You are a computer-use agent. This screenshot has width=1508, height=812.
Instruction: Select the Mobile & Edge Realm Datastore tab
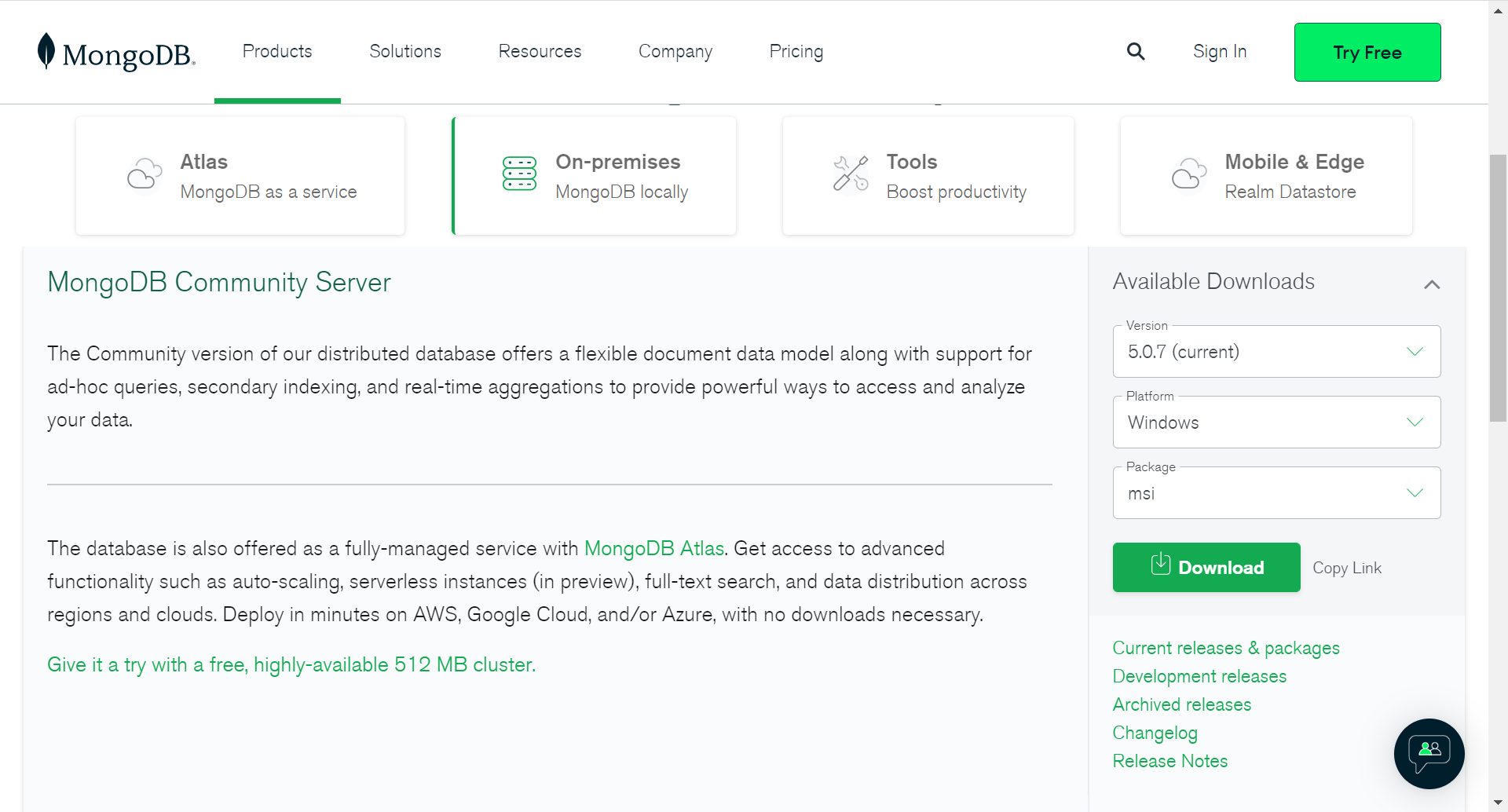click(x=1266, y=176)
